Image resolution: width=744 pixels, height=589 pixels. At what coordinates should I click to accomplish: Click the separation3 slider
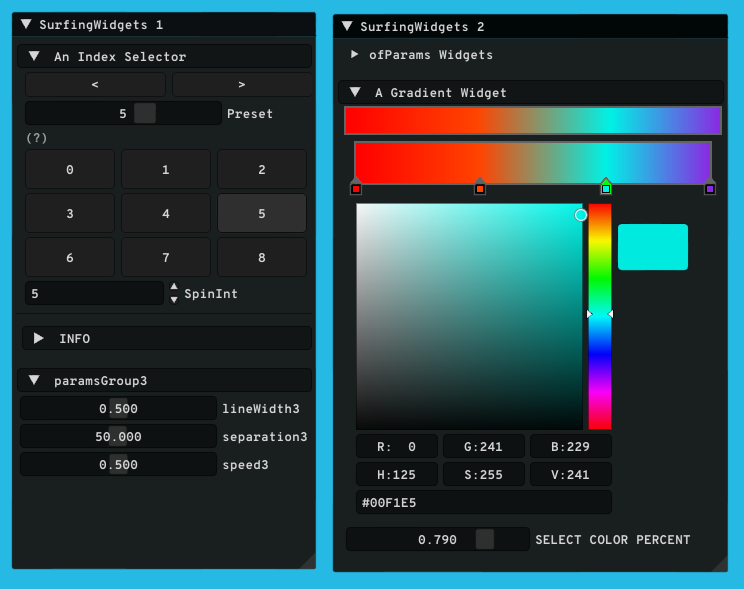pos(118,436)
